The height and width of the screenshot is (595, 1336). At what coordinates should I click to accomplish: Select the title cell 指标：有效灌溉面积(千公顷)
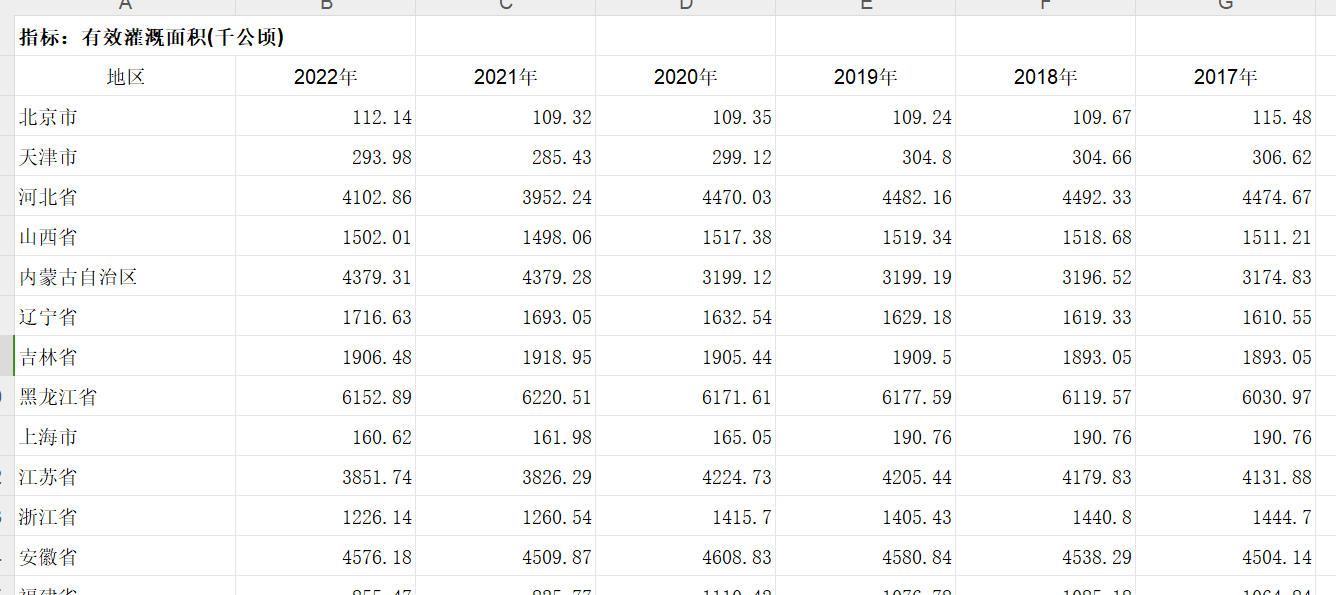tap(152, 38)
